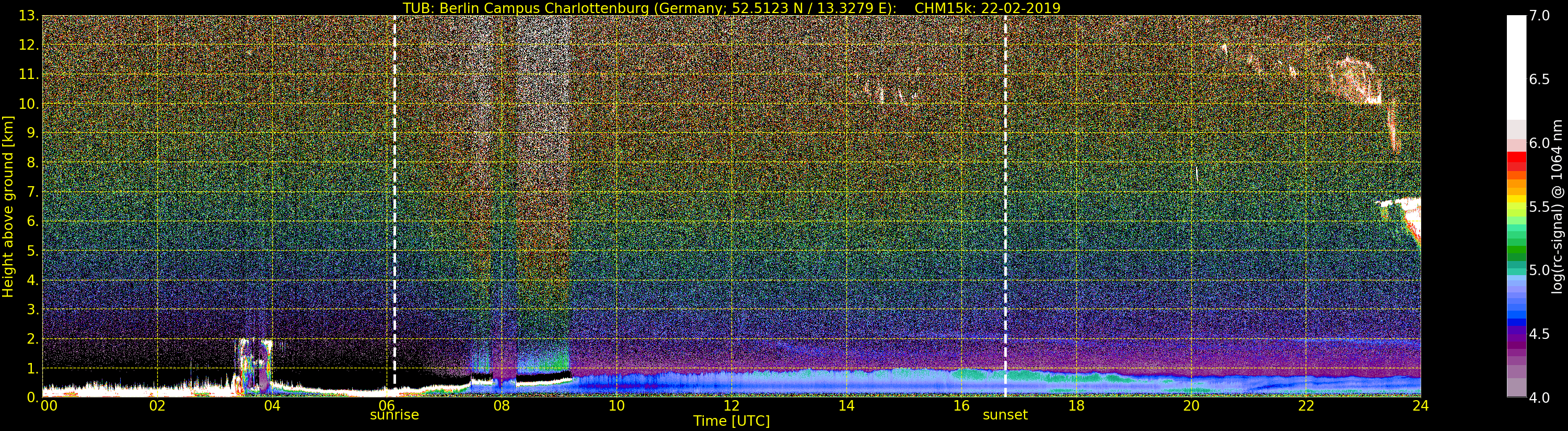Viewport: 1568px width, 431px height.
Task: Click the '10' time tick label
Action: click(x=617, y=406)
